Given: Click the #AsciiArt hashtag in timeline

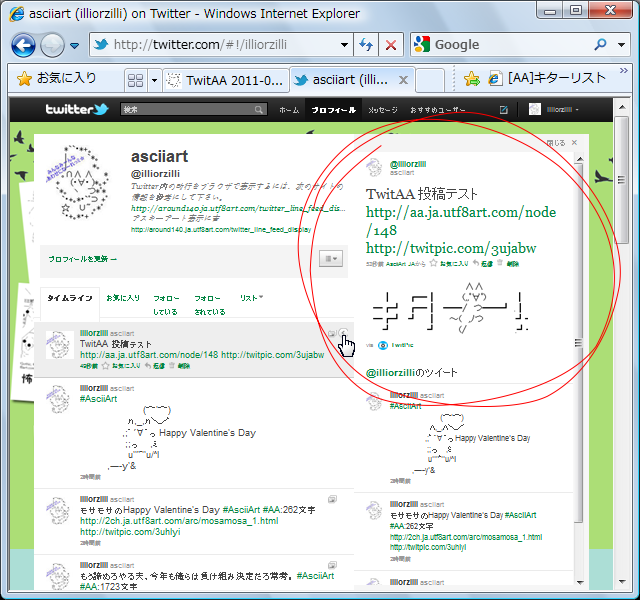Looking at the screenshot, I should tap(98, 399).
